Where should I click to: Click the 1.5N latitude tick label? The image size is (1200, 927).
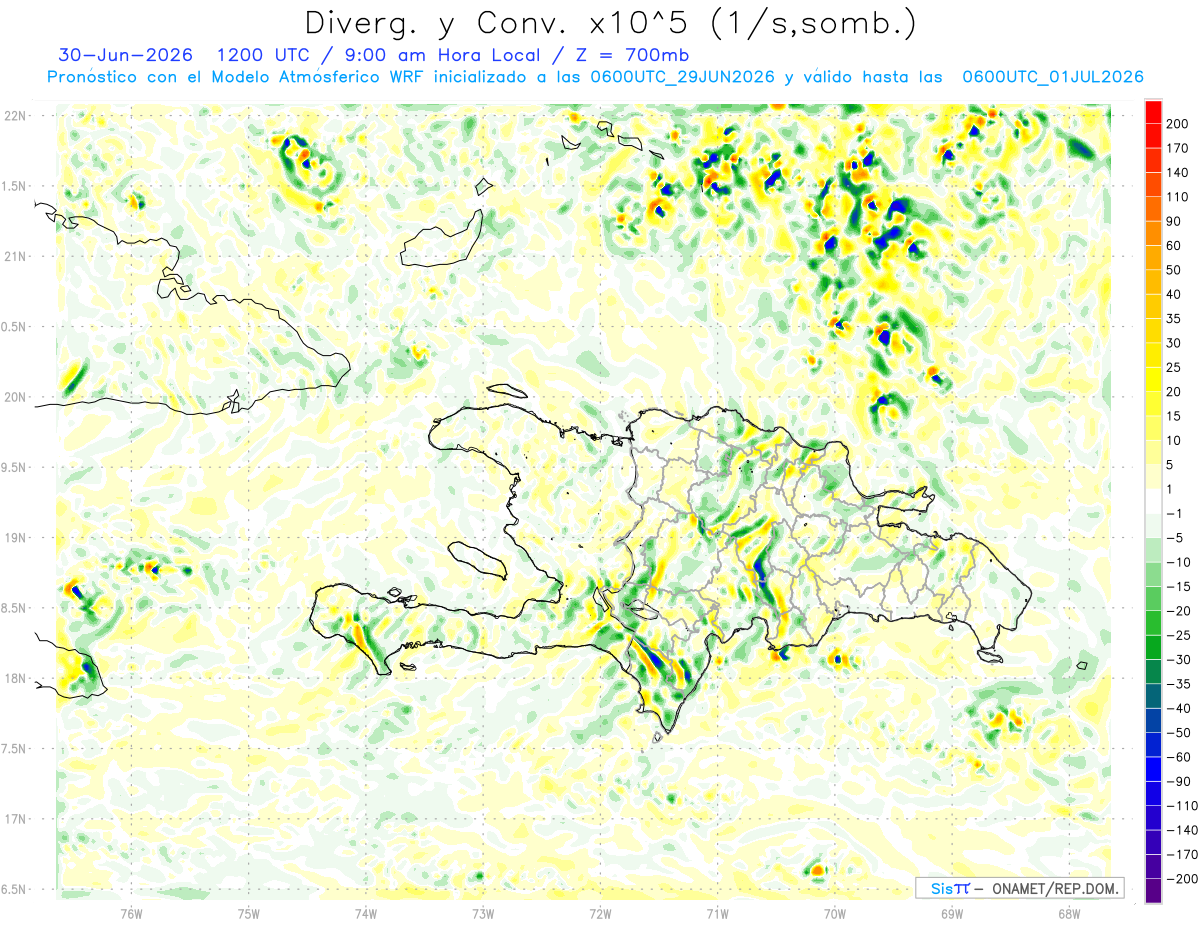(x=15, y=186)
